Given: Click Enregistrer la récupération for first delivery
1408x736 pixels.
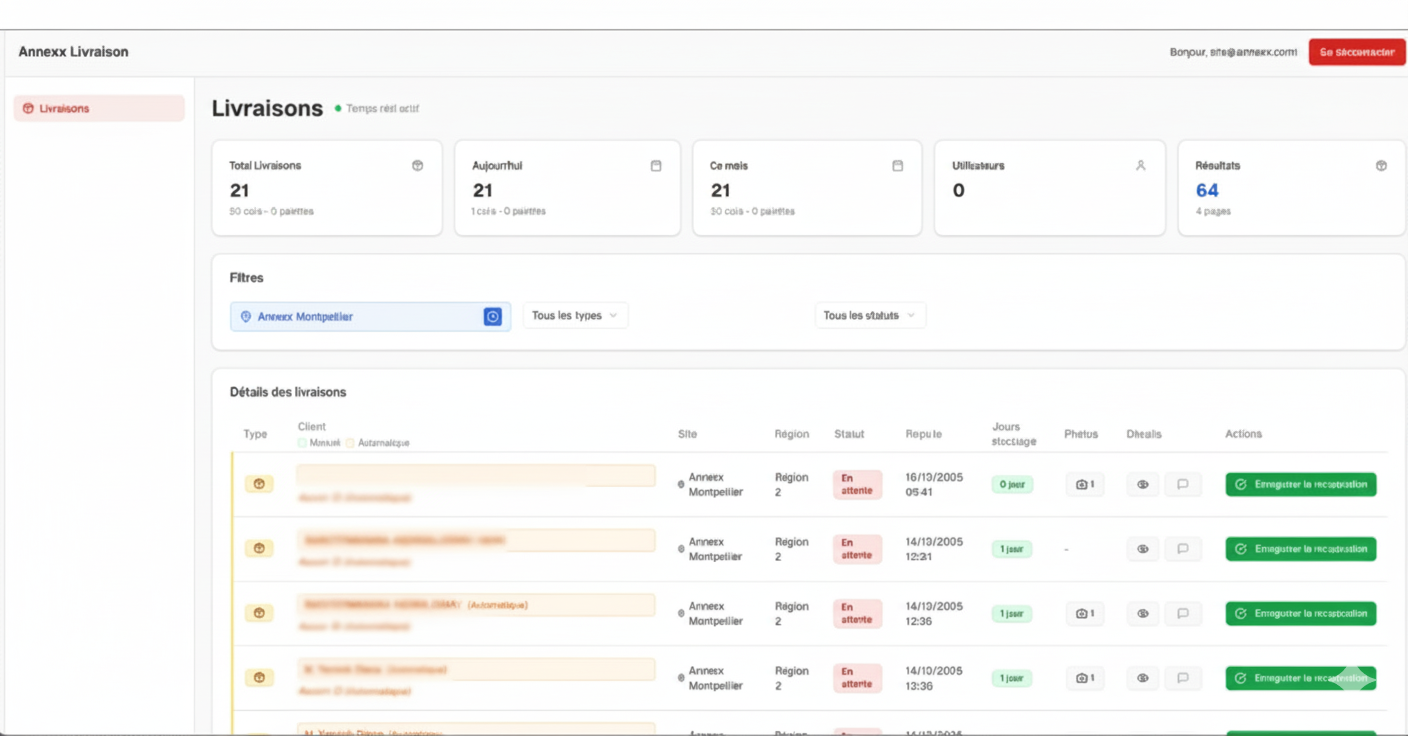Looking at the screenshot, I should pyautogui.click(x=1300, y=485).
